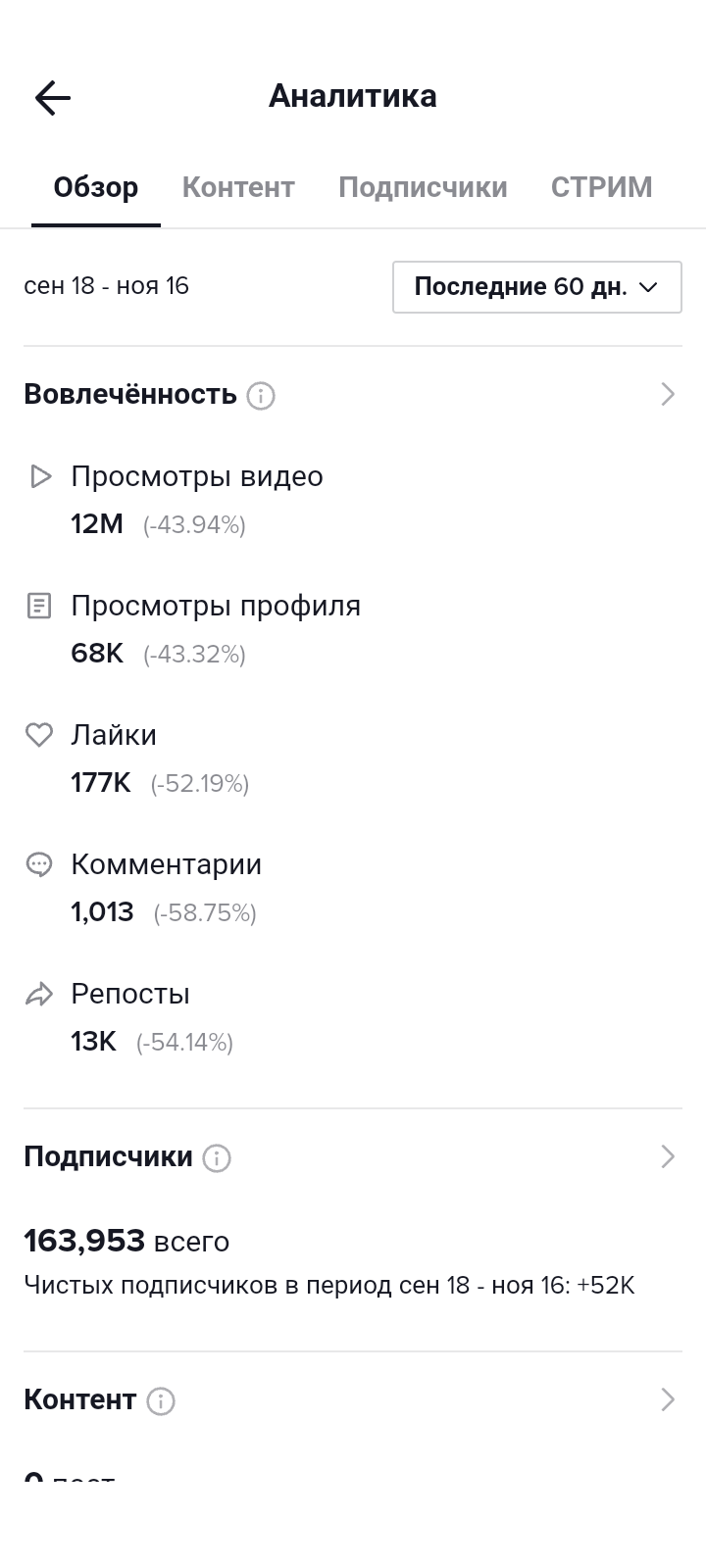
Task: Click the share arrow icon for Репосты
Action: (x=39, y=993)
